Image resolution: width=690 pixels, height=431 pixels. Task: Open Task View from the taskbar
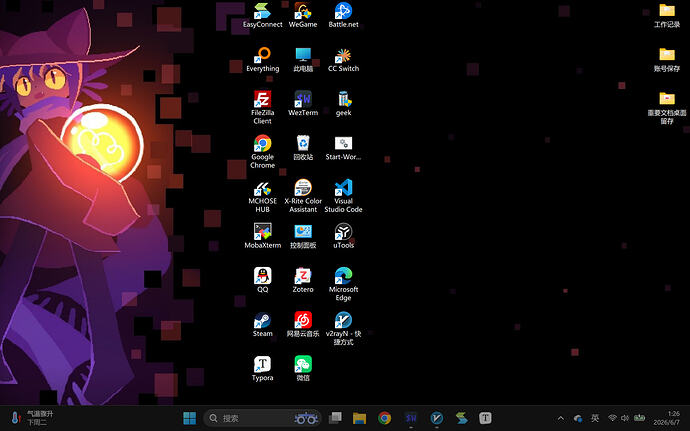click(335, 418)
